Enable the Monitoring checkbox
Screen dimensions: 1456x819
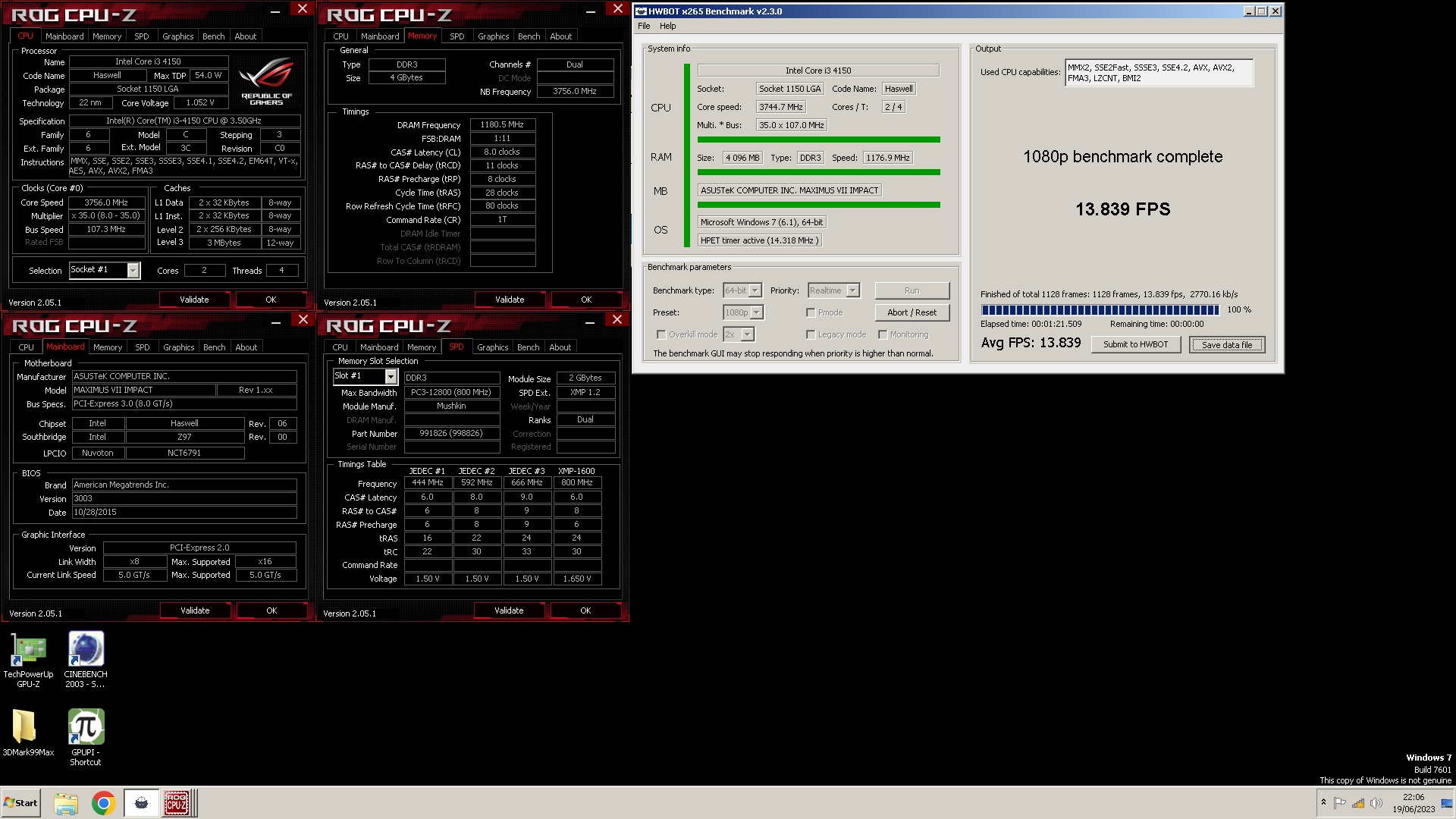[x=883, y=334]
